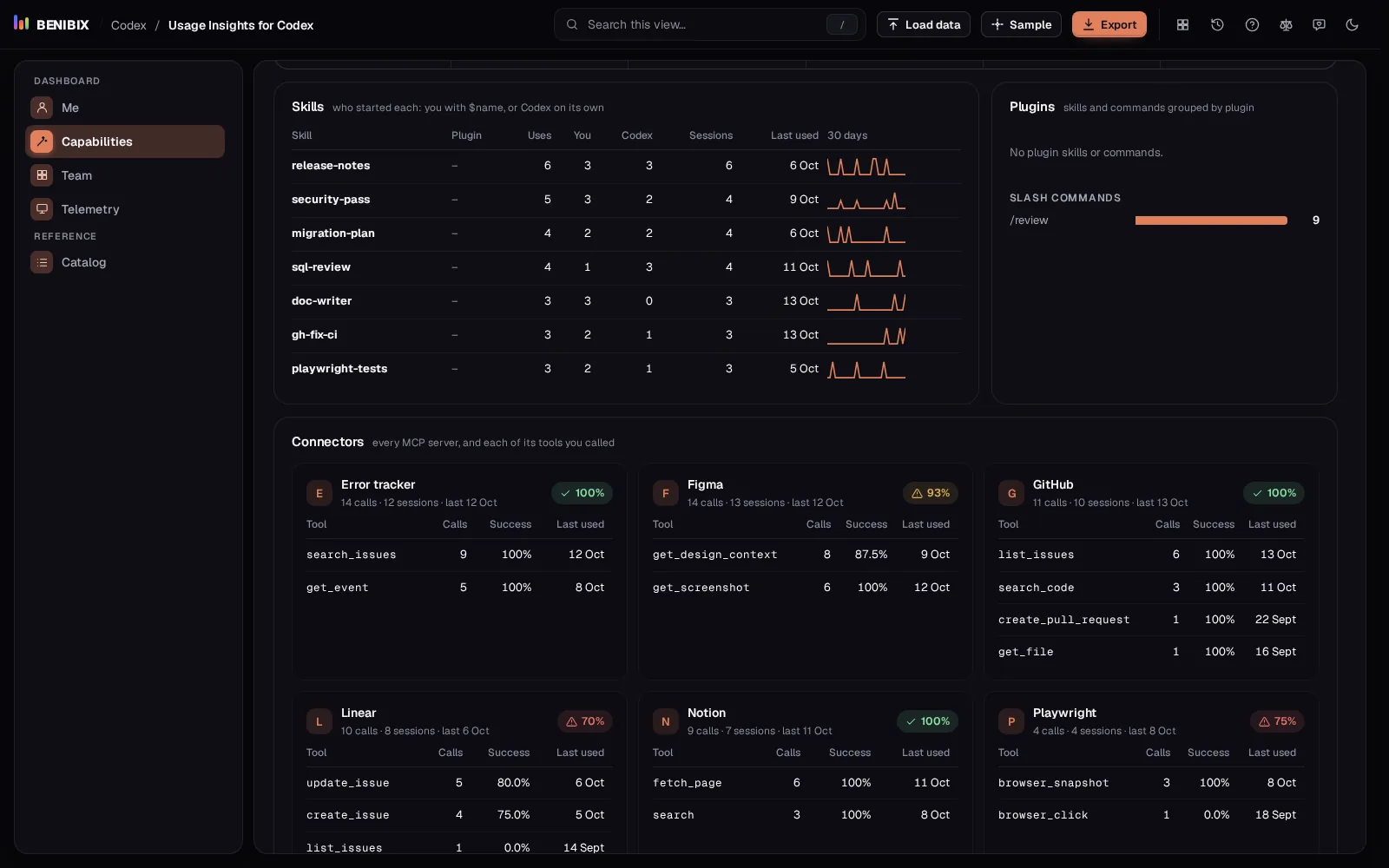Click the release-notes sparkline chart
This screenshot has height=868, width=1389.
866,166
